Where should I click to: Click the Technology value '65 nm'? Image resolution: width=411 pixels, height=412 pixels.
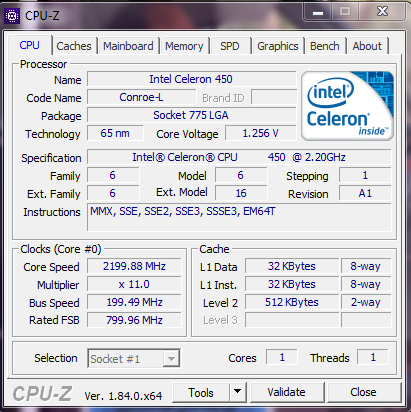click(115, 133)
